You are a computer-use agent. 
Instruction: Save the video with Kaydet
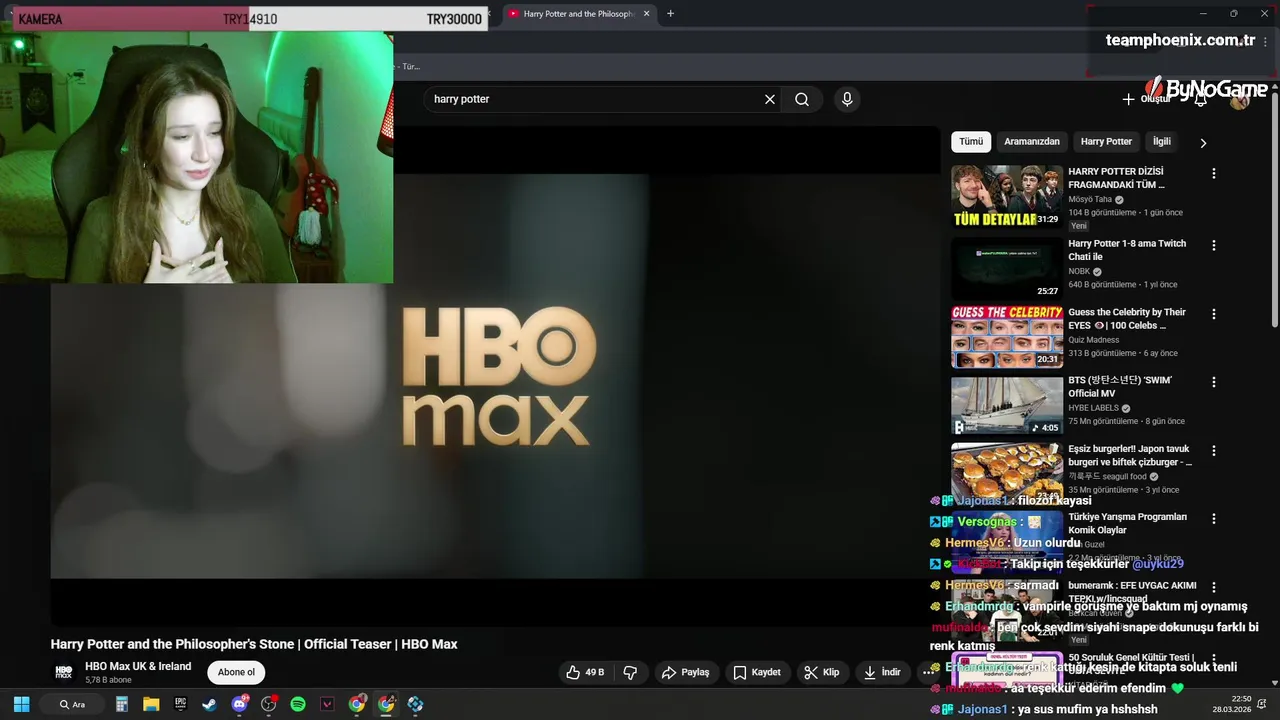757,673
